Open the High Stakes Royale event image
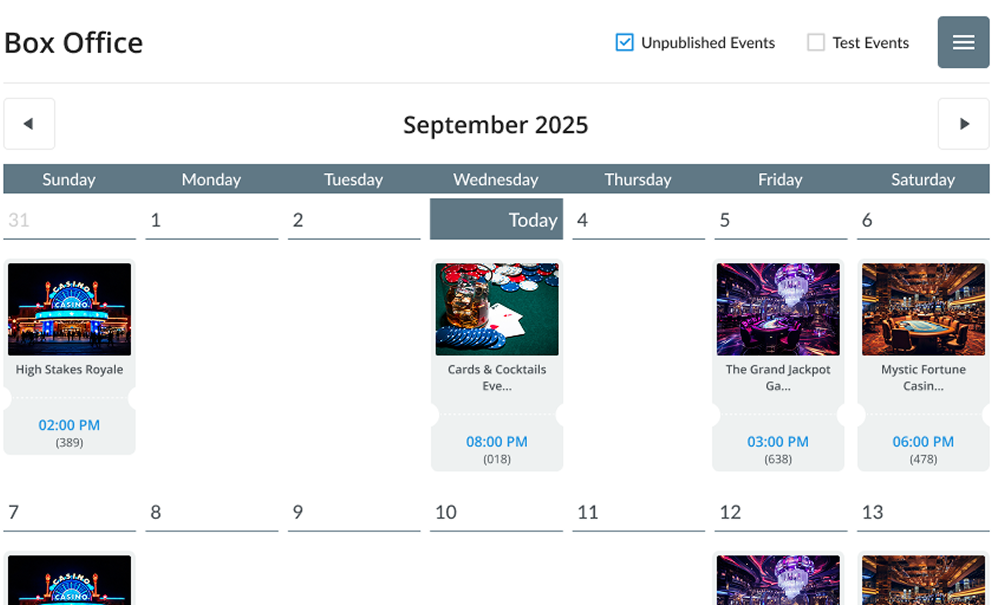The height and width of the screenshot is (605, 1008). click(x=69, y=308)
